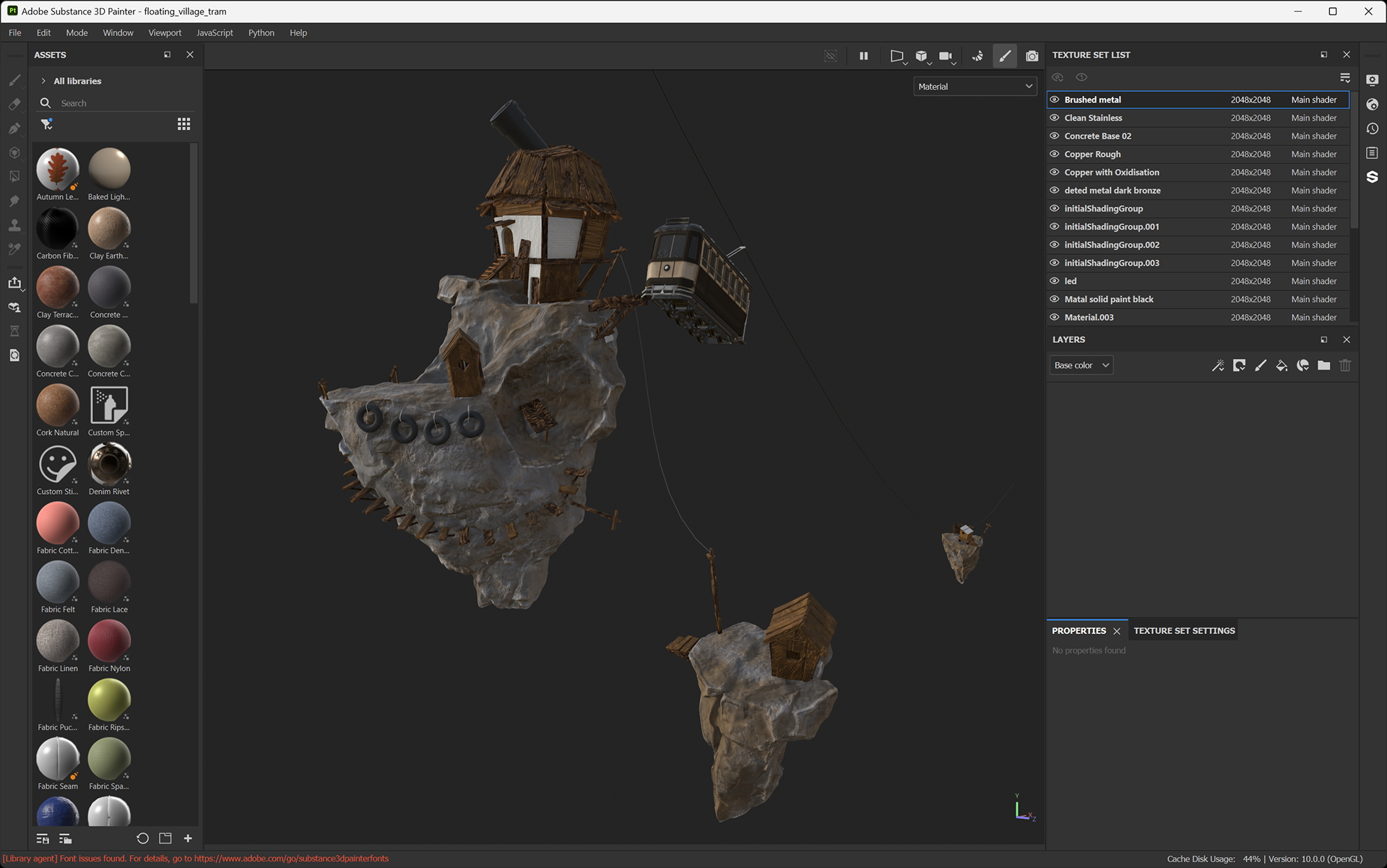Pause the viewport engine computation
This screenshot has height=868, width=1387.
863,56
